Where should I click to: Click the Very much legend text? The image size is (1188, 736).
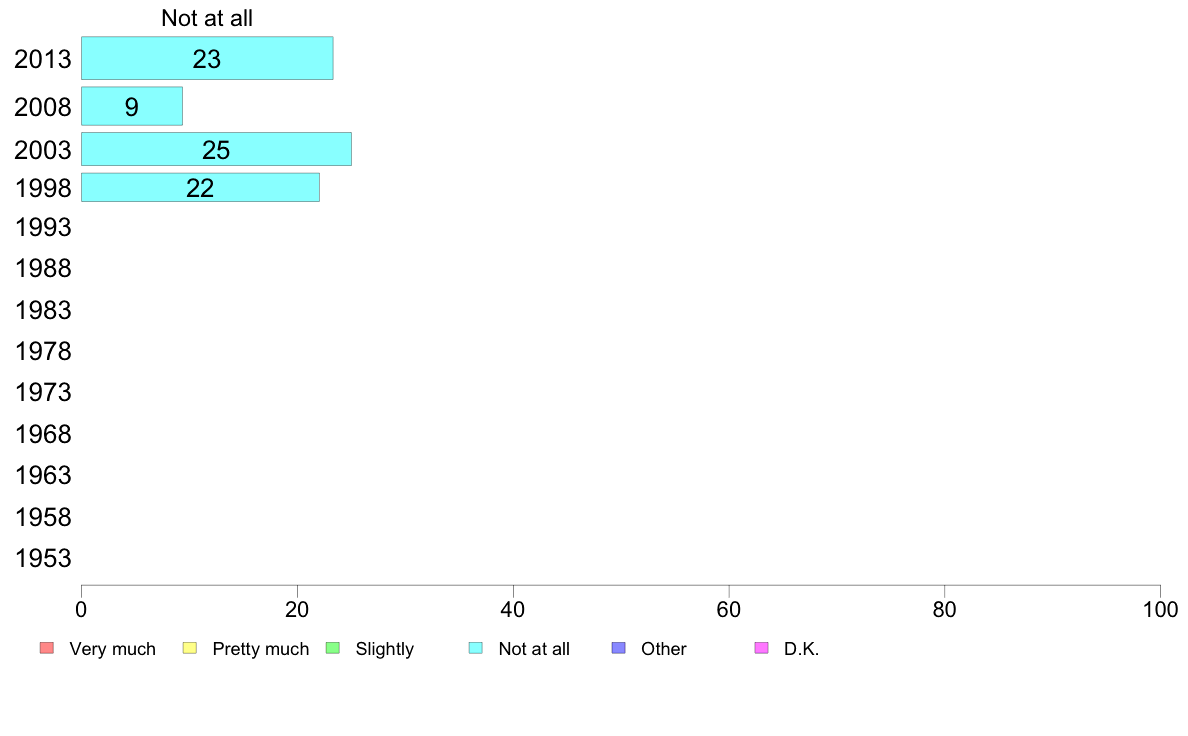tap(112, 649)
